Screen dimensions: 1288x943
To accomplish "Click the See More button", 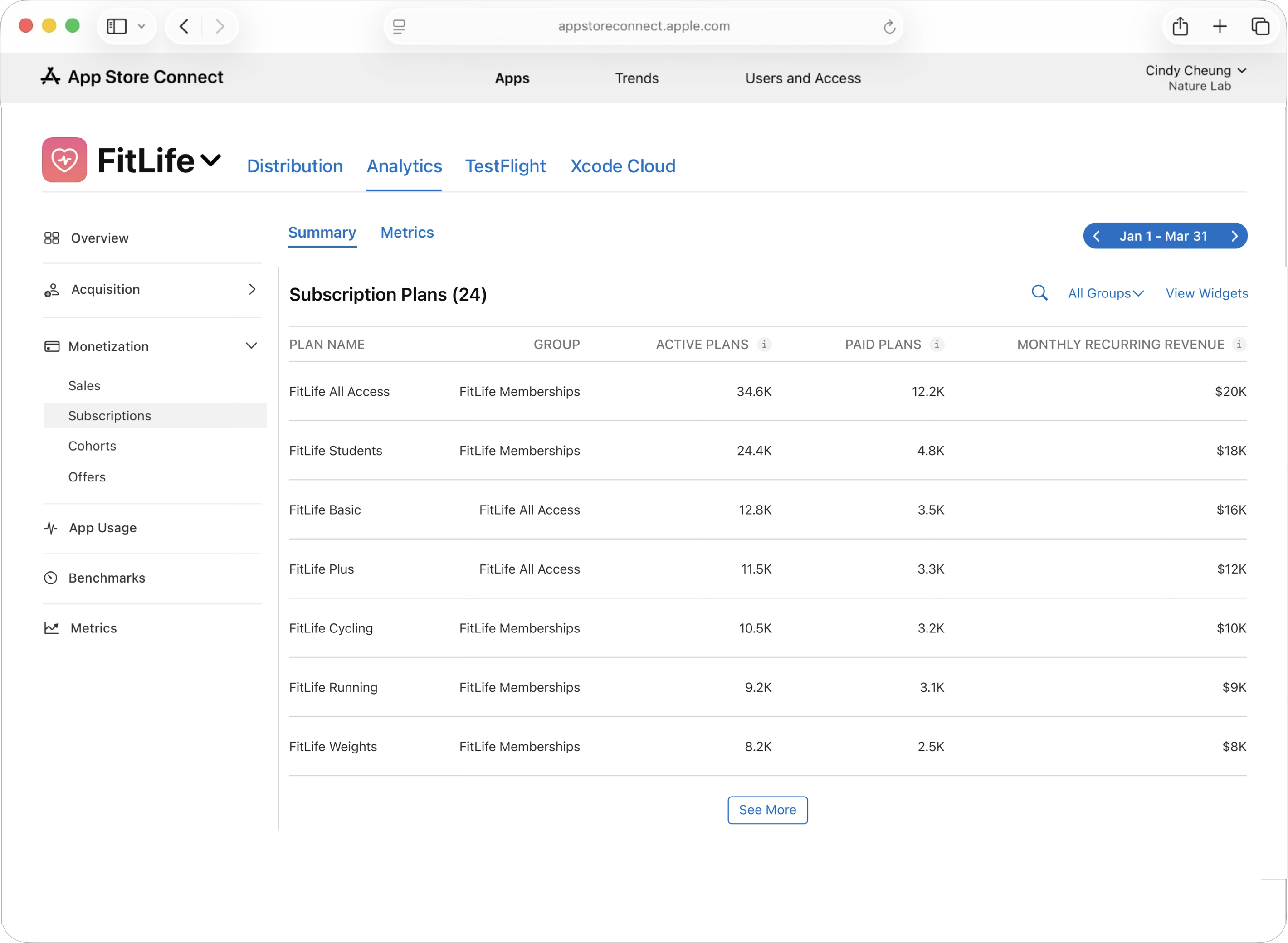I will (x=767, y=809).
